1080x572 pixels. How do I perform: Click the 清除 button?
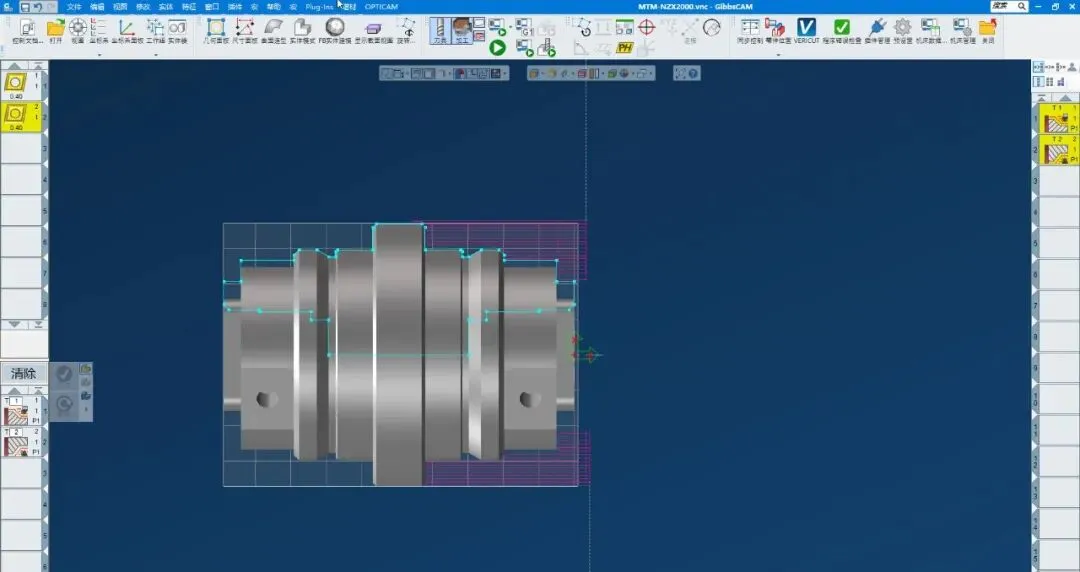tap(23, 374)
